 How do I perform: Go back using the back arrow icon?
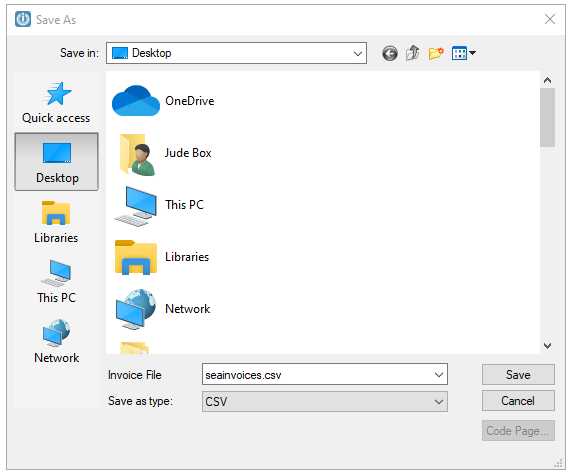pos(390,54)
